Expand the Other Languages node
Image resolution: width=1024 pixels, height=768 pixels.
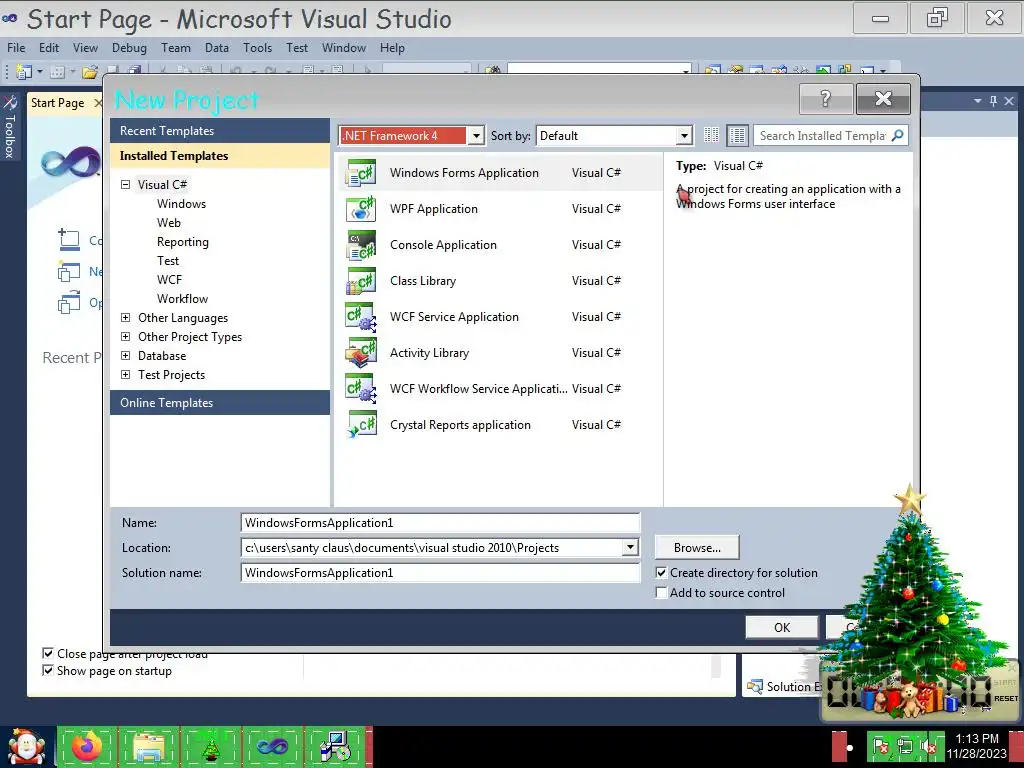(125, 318)
